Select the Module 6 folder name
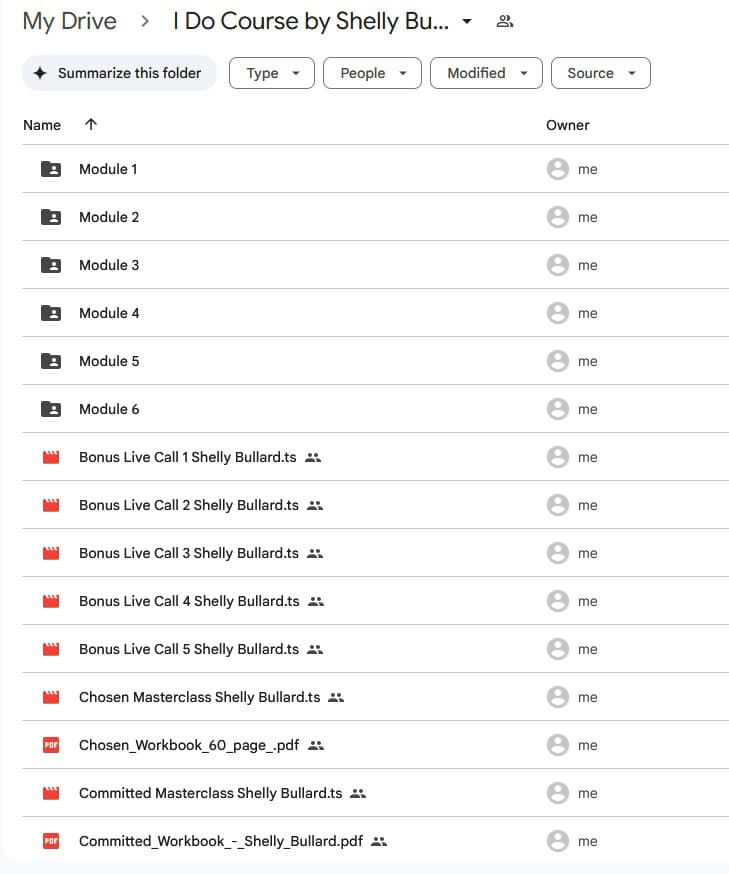The width and height of the screenshot is (729, 874). pyautogui.click(x=109, y=409)
